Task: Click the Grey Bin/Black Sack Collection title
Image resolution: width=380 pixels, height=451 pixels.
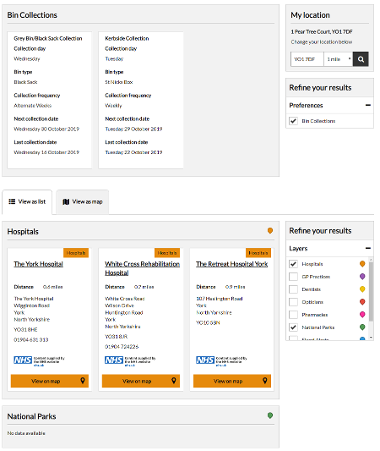Action: [48, 38]
